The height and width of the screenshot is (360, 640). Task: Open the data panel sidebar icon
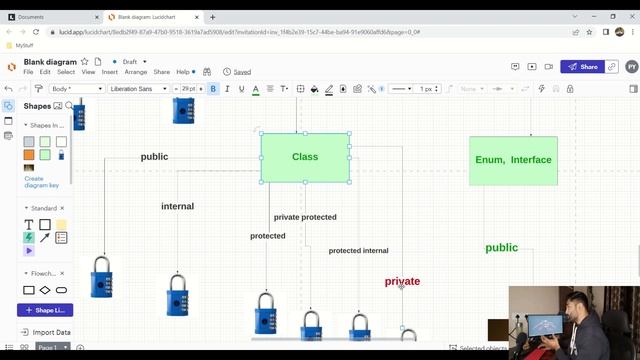(x=8, y=136)
